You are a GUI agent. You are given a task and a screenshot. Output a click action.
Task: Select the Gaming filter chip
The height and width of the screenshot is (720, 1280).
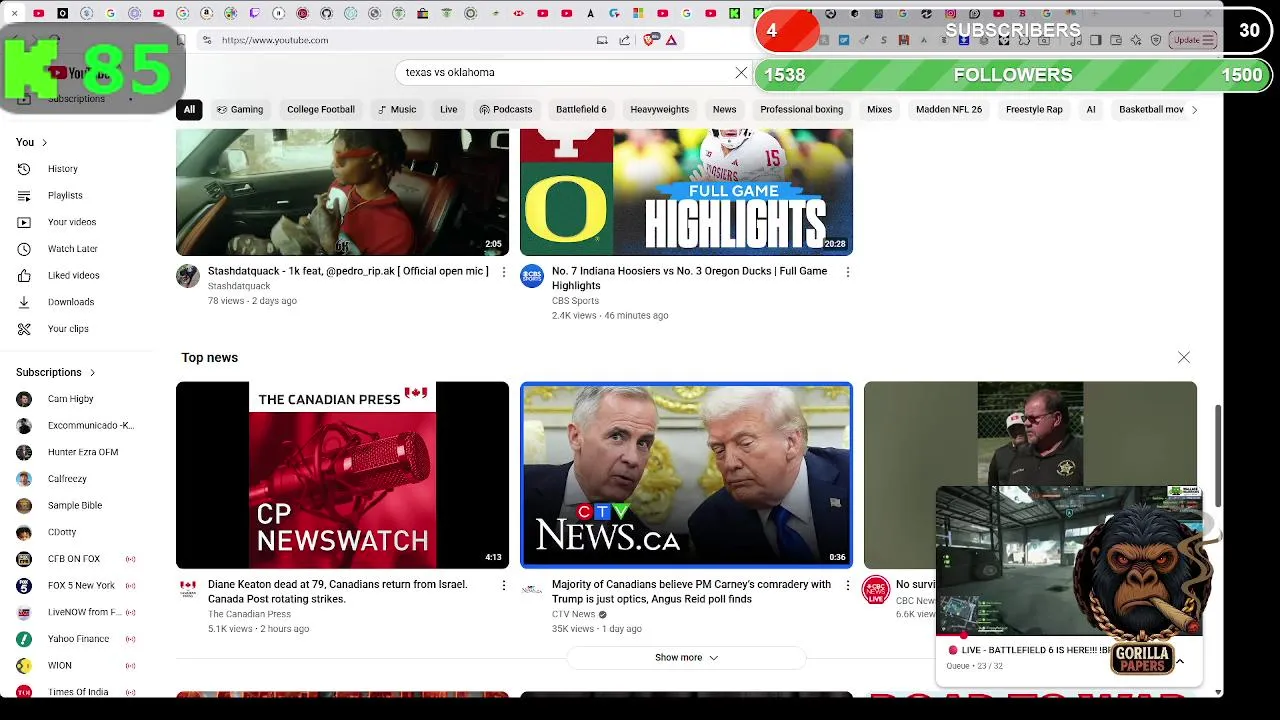pos(240,109)
